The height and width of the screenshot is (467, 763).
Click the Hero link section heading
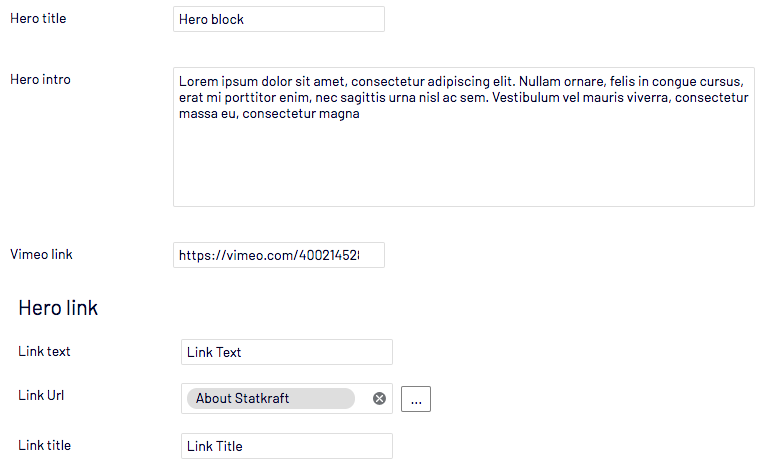click(58, 307)
